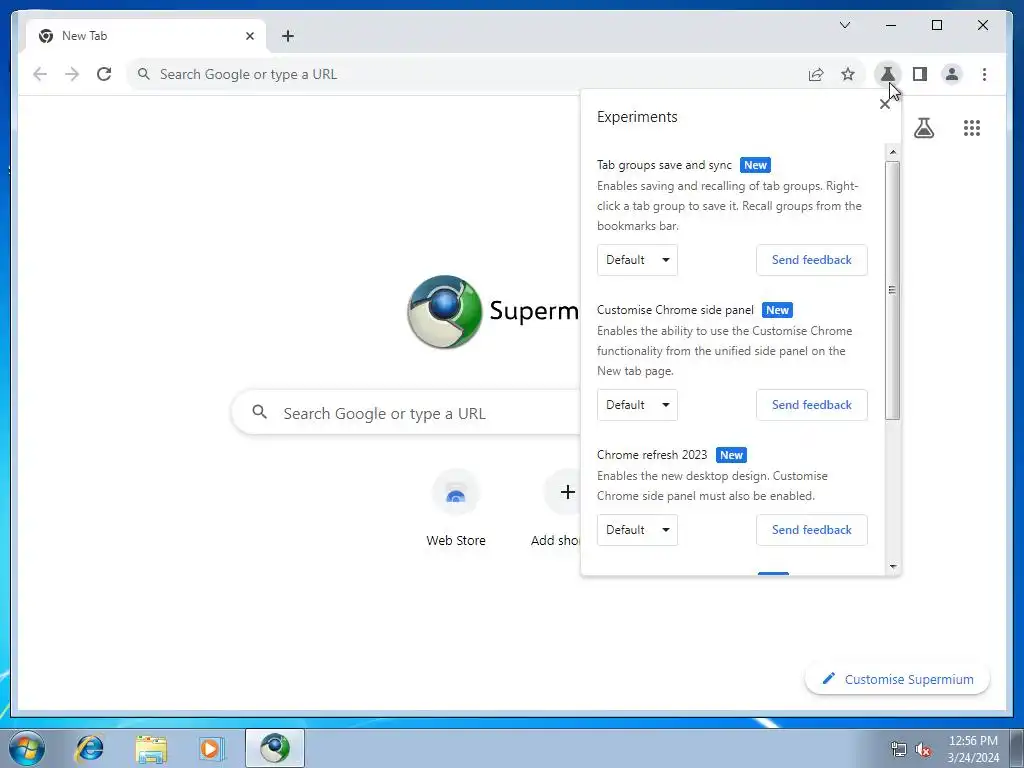Click the Customise Chrome side panel title

[x=675, y=310]
